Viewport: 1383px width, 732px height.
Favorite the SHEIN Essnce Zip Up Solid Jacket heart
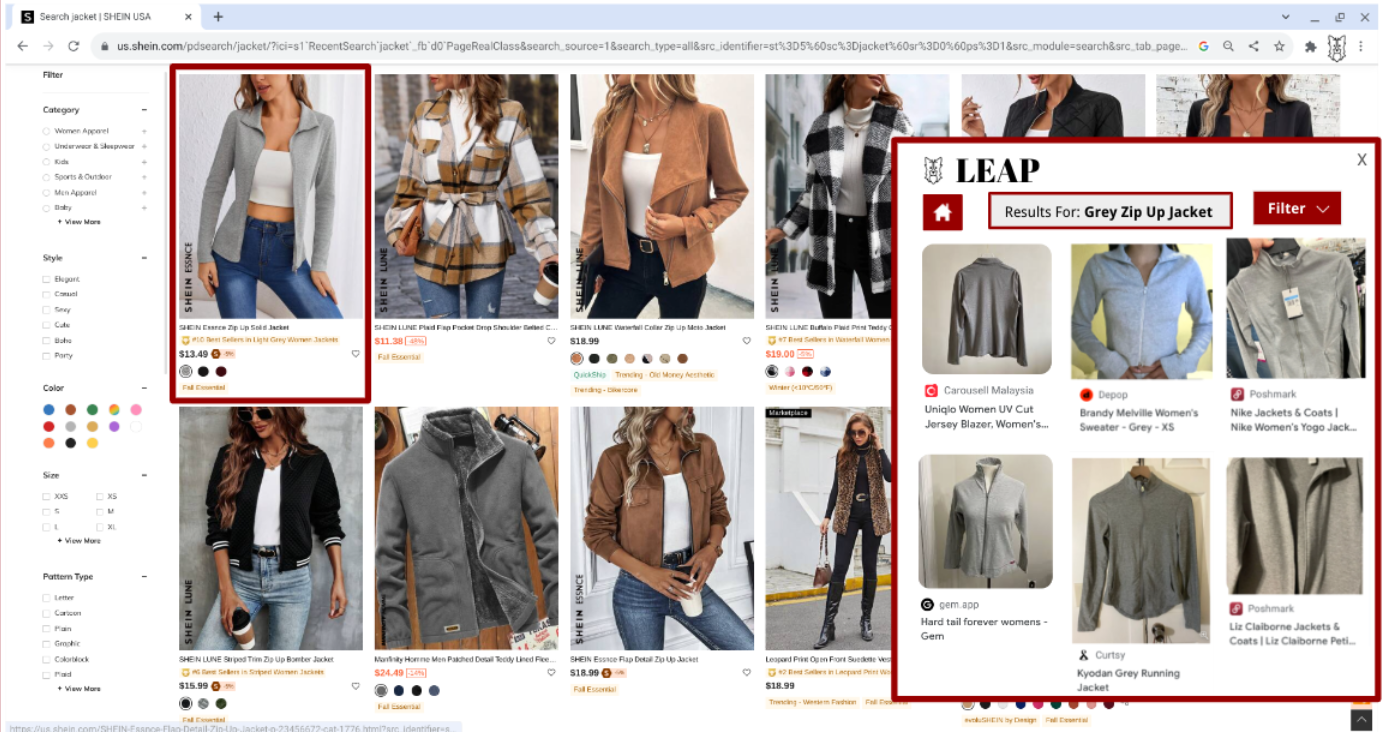(355, 354)
